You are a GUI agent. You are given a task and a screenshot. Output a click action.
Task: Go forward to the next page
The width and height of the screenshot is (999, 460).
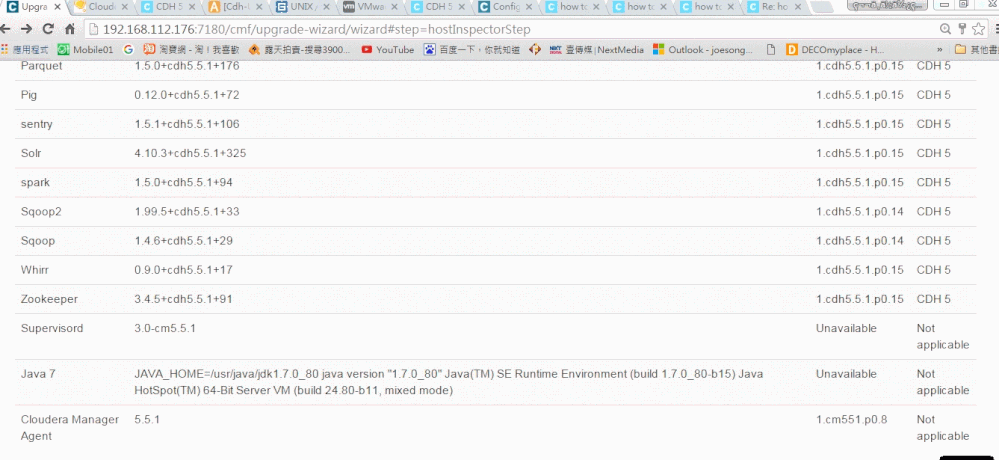coord(26,29)
